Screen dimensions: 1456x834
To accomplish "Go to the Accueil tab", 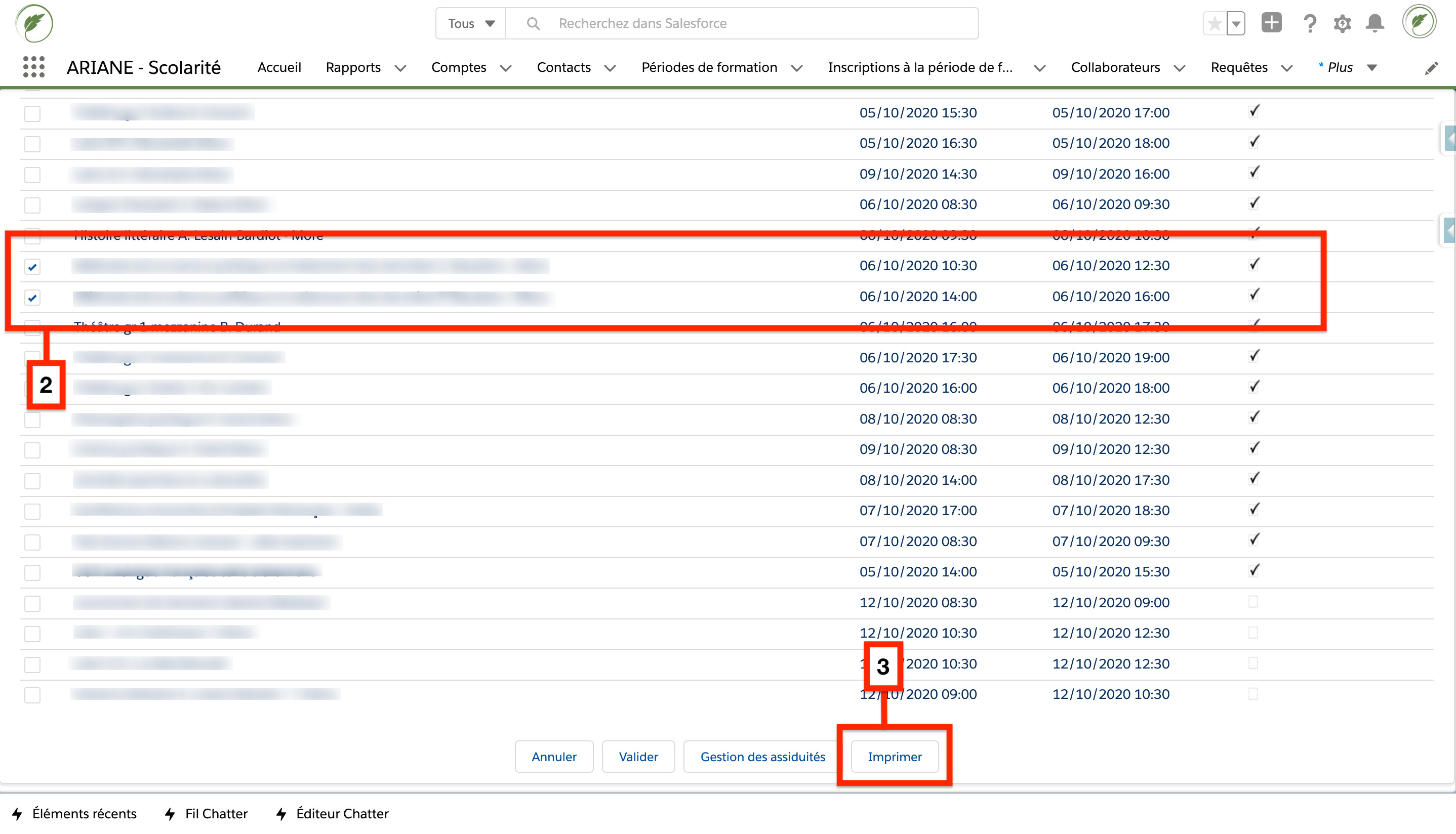I will click(x=279, y=68).
